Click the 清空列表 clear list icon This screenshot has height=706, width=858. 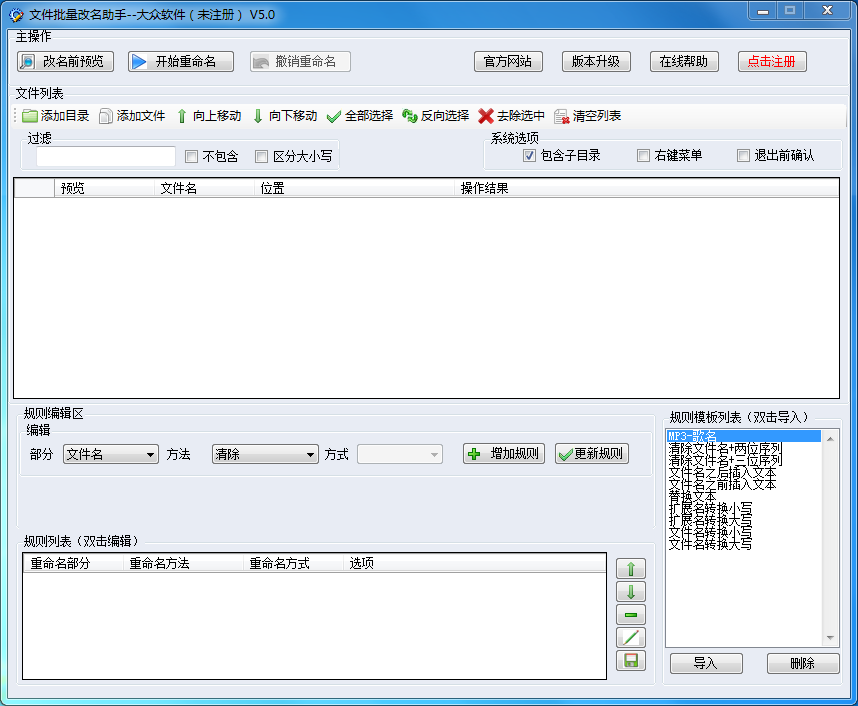(561, 116)
